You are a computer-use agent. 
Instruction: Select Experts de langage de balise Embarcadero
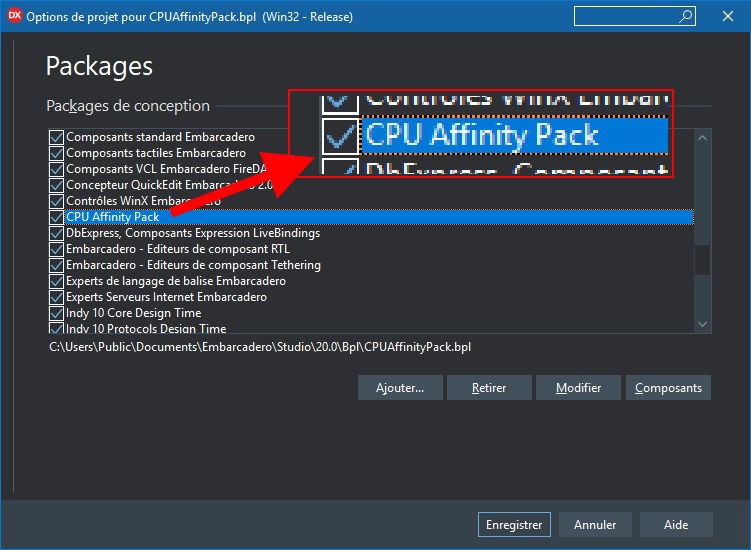(x=176, y=281)
